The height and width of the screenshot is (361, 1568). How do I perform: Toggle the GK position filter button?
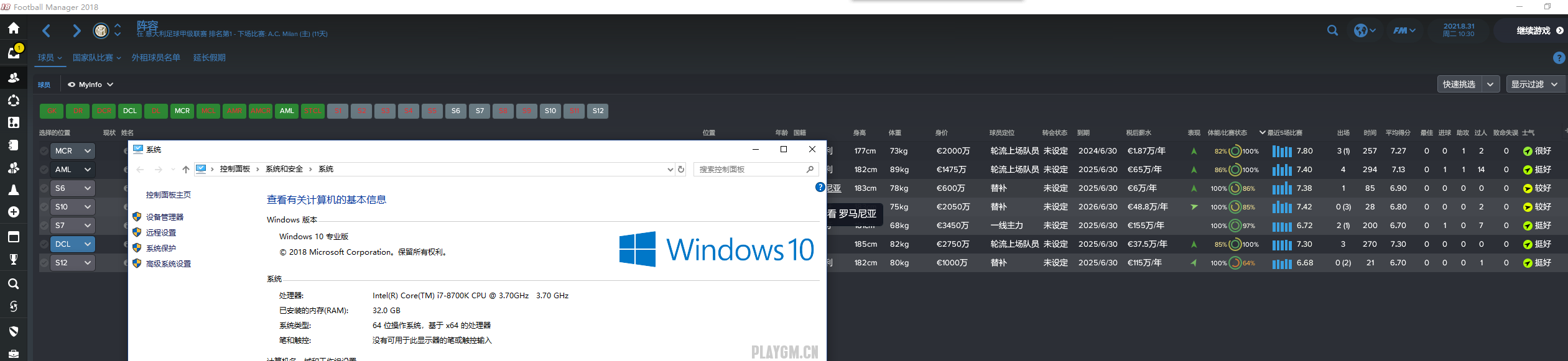pyautogui.click(x=52, y=111)
